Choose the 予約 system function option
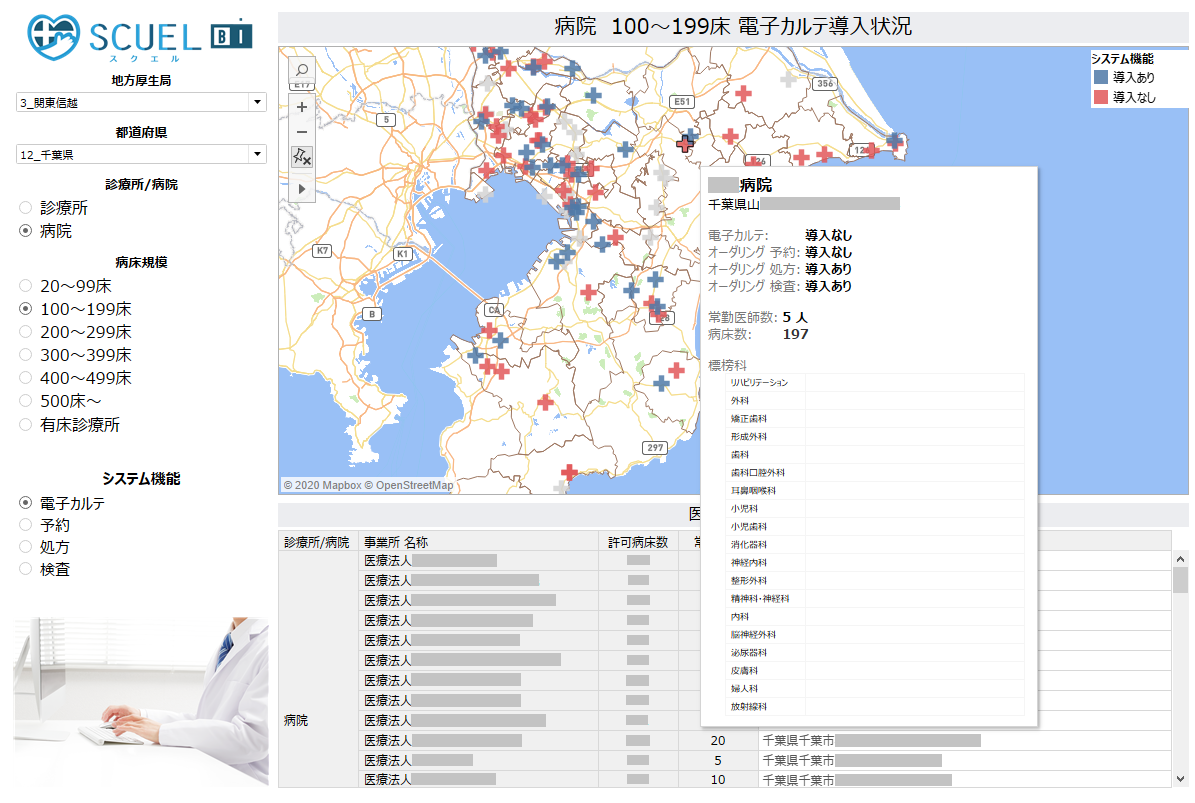The image size is (1195, 803). coord(26,525)
